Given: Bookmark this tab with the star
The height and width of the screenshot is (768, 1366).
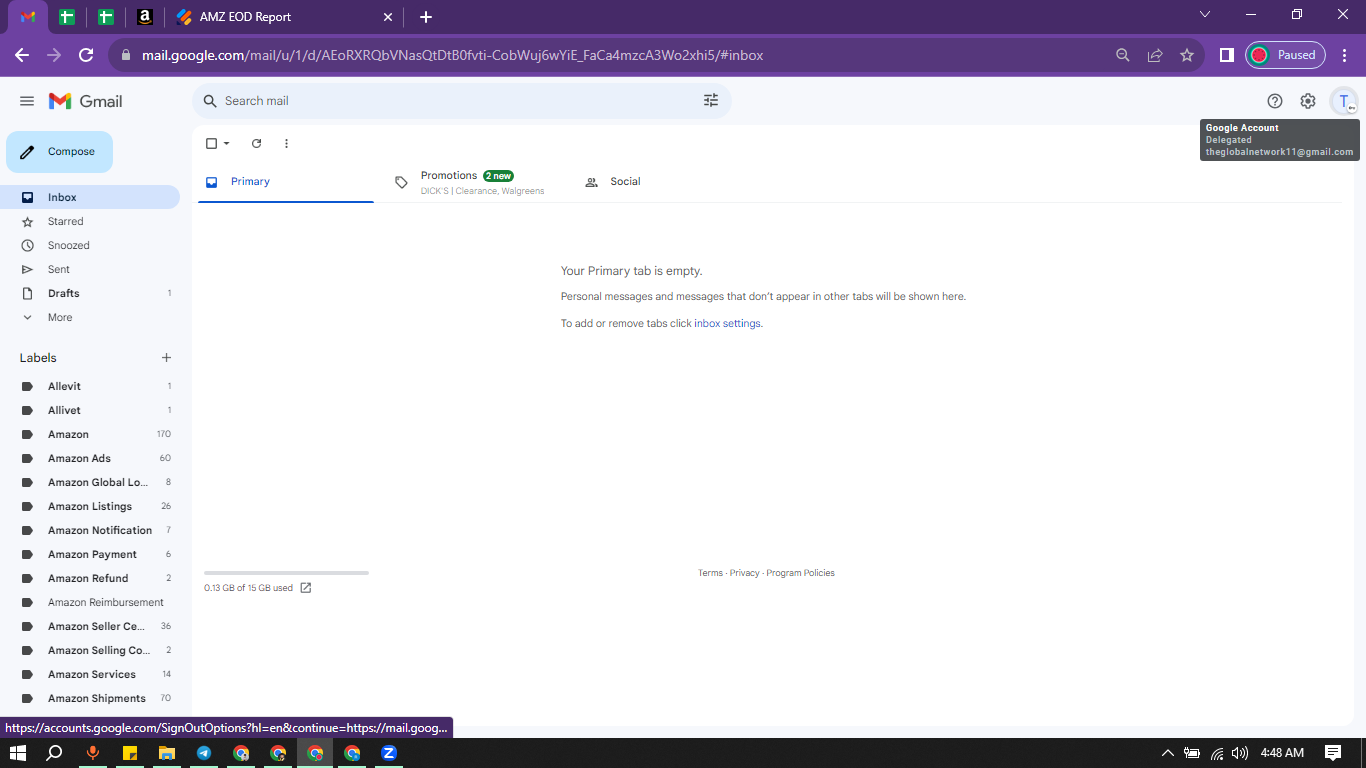Looking at the screenshot, I should pos(1187,55).
